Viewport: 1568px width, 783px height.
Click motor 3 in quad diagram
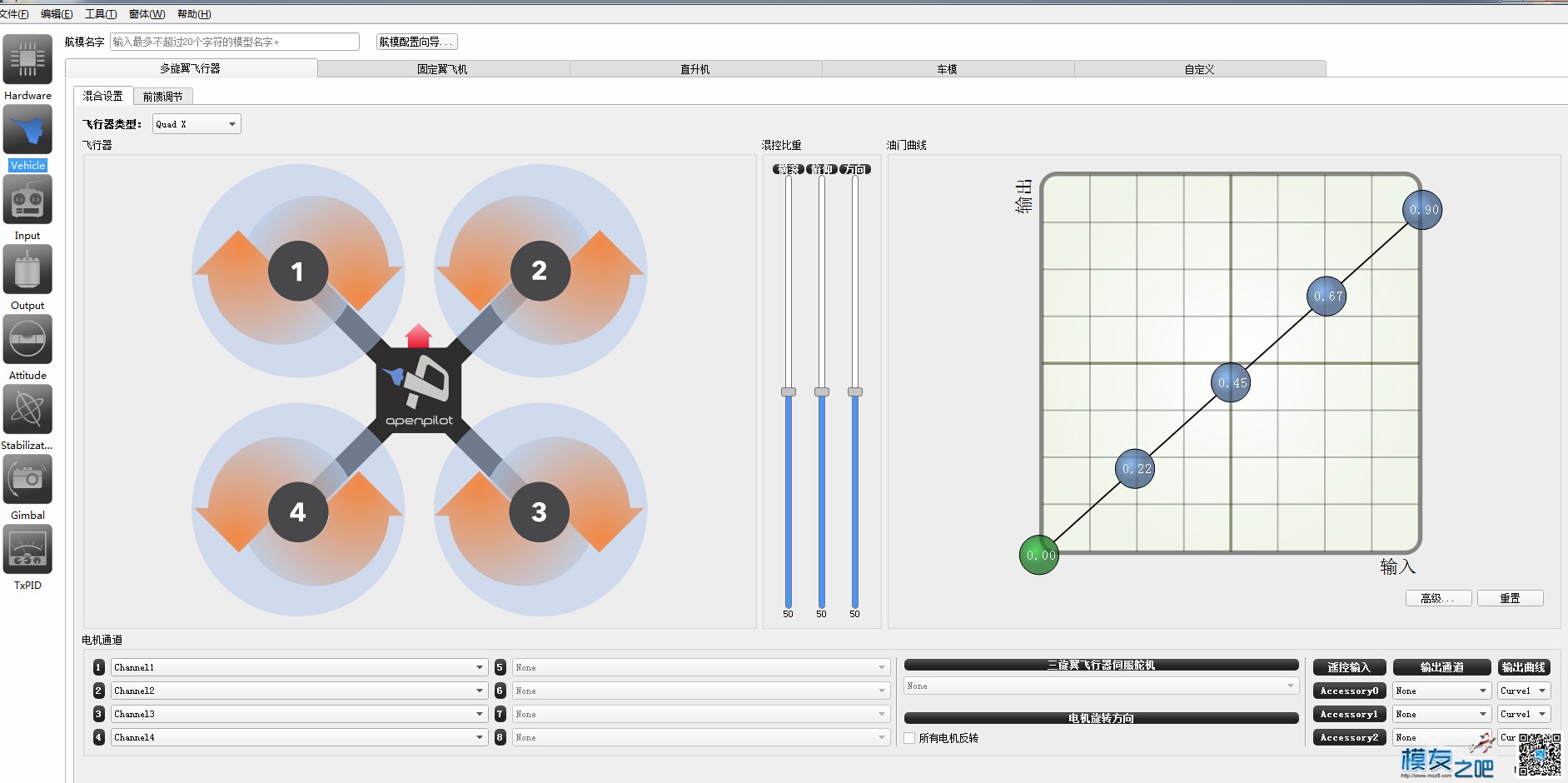pyautogui.click(x=540, y=512)
